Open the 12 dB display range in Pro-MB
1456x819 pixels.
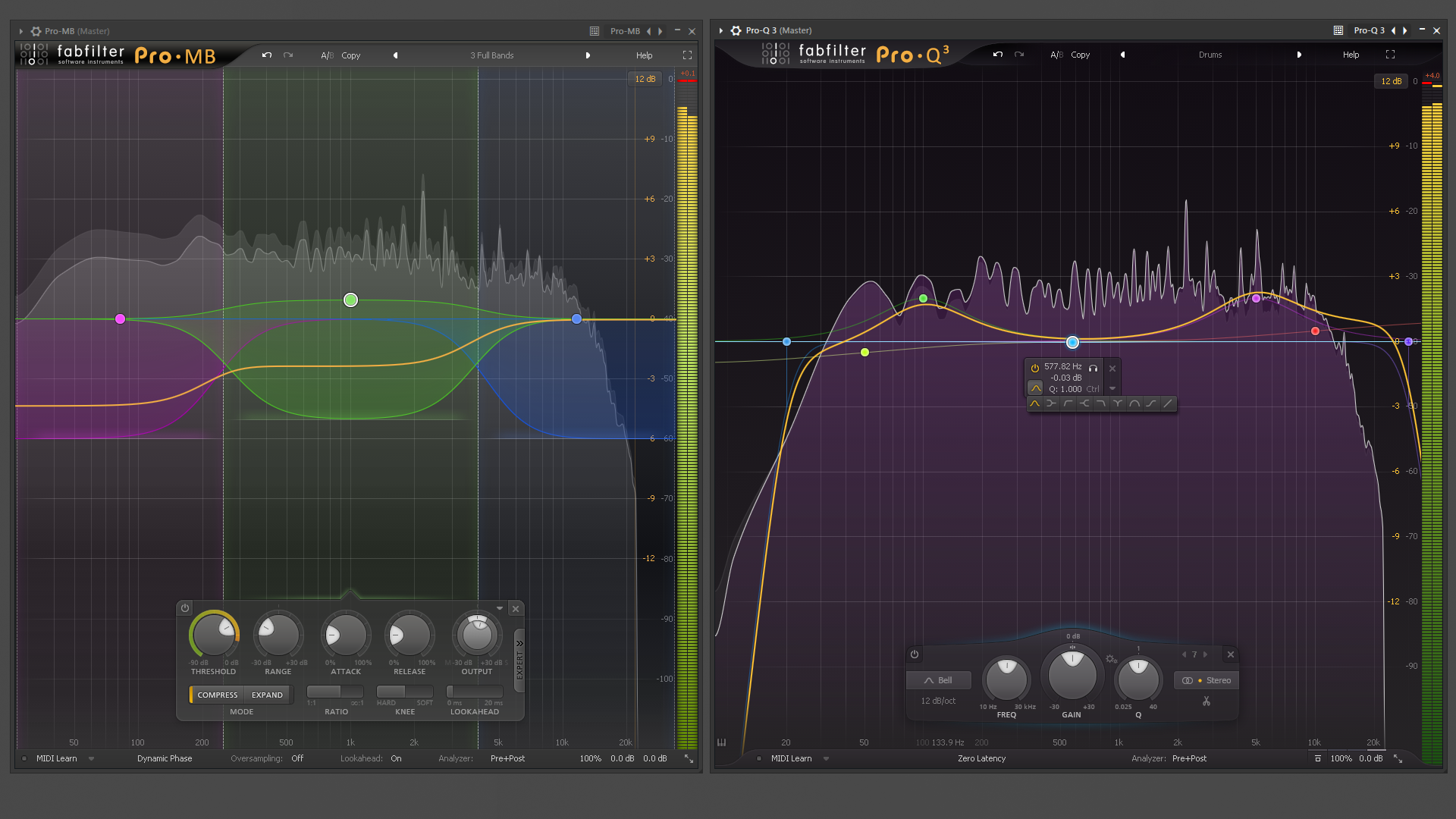645,79
